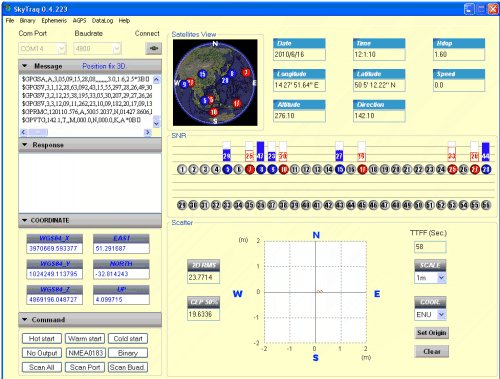Viewport: 500px width, 379px height.
Task: Select blue satellite 15 in SNR row
Action: point(340,169)
